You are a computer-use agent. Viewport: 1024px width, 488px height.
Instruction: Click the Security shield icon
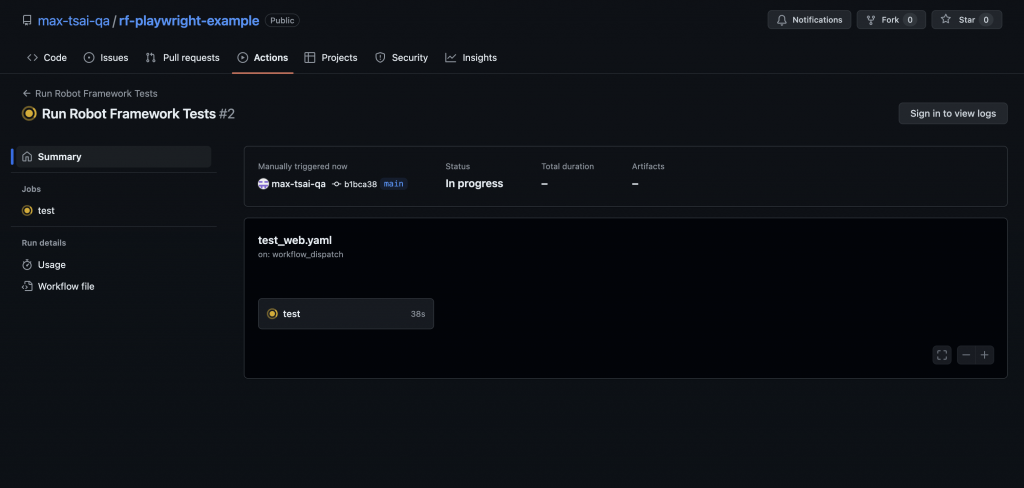pos(380,57)
